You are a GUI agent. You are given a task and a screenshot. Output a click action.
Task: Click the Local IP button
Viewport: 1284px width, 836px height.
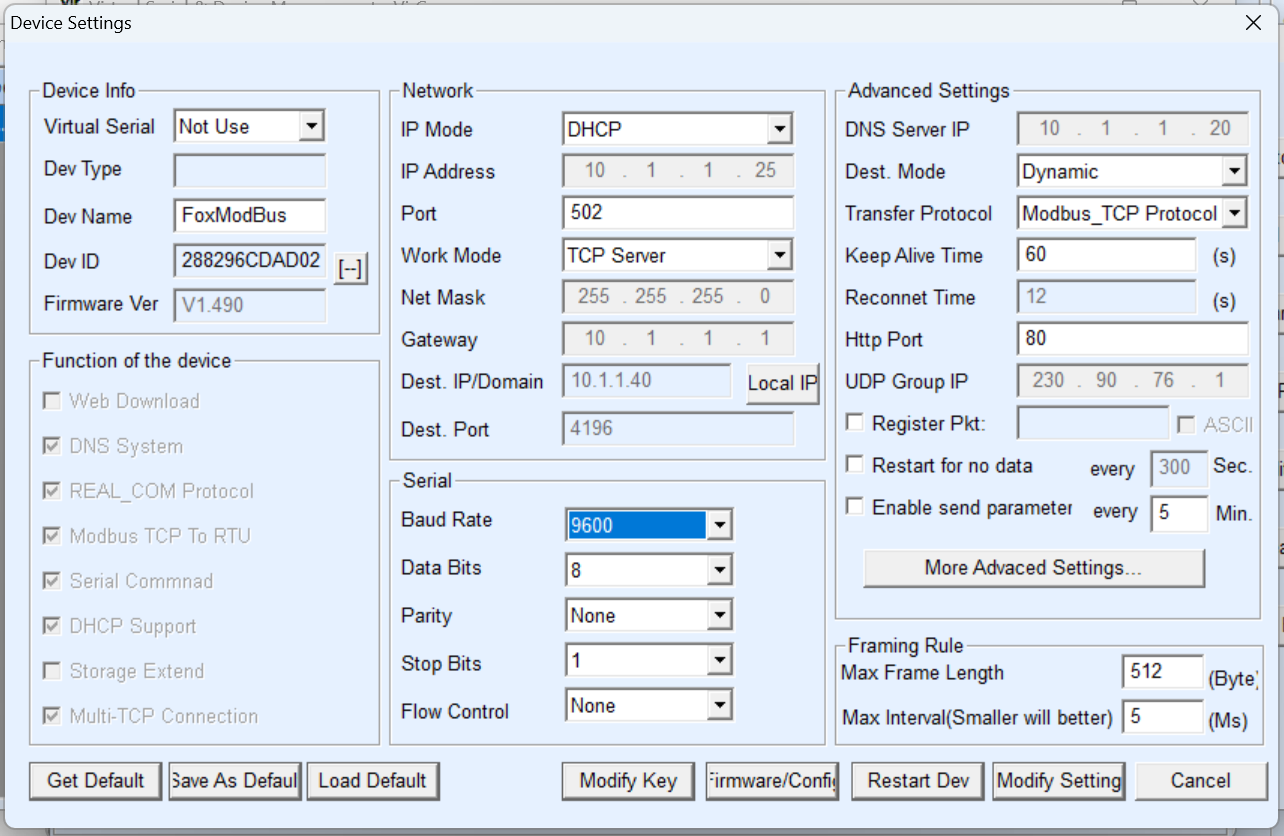point(782,383)
